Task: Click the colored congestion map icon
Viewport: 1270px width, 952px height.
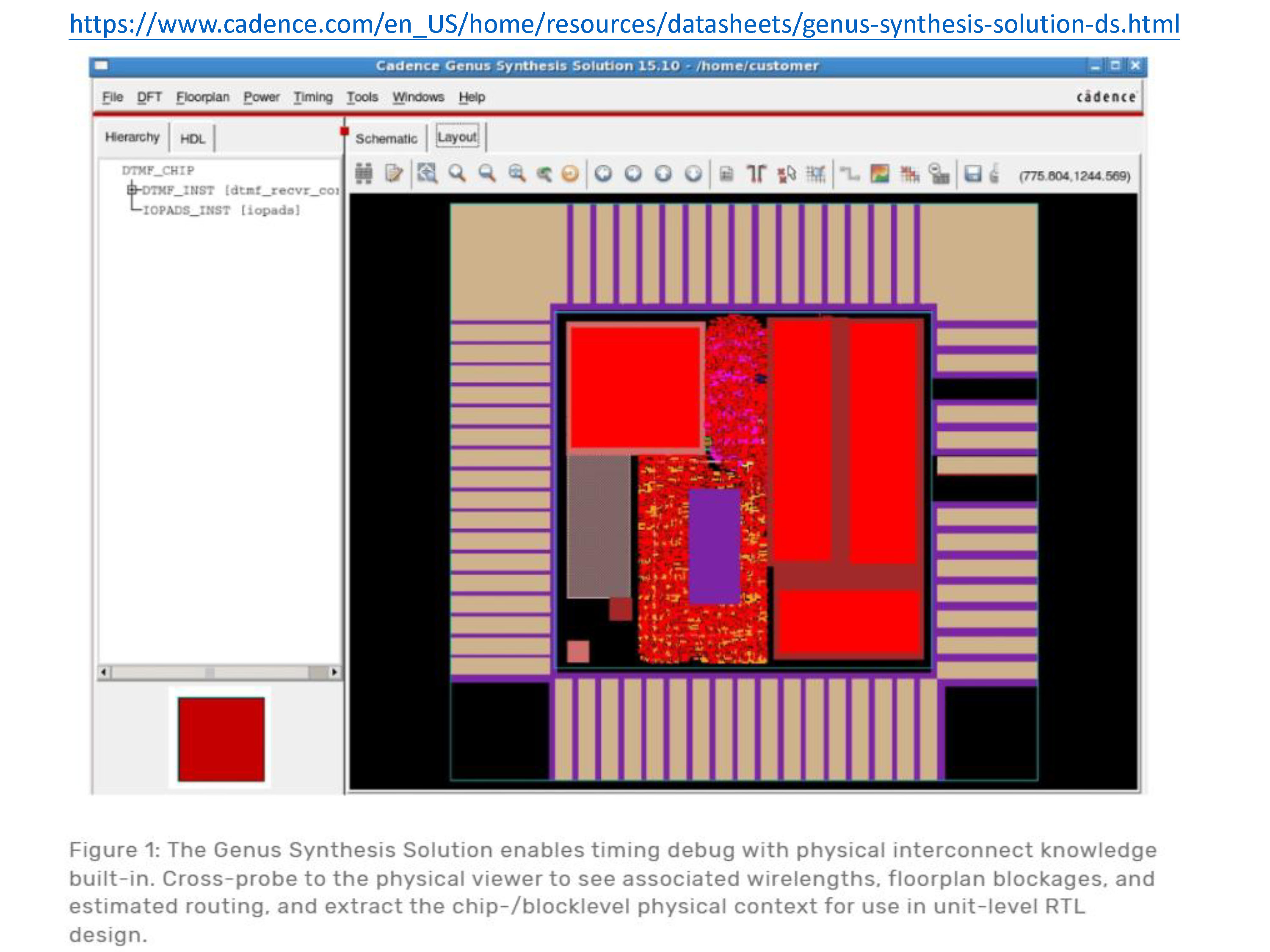Action: [880, 173]
